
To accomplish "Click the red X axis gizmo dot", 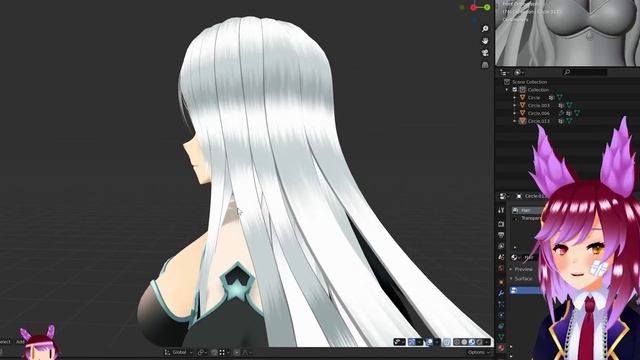I will click(473, 7).
